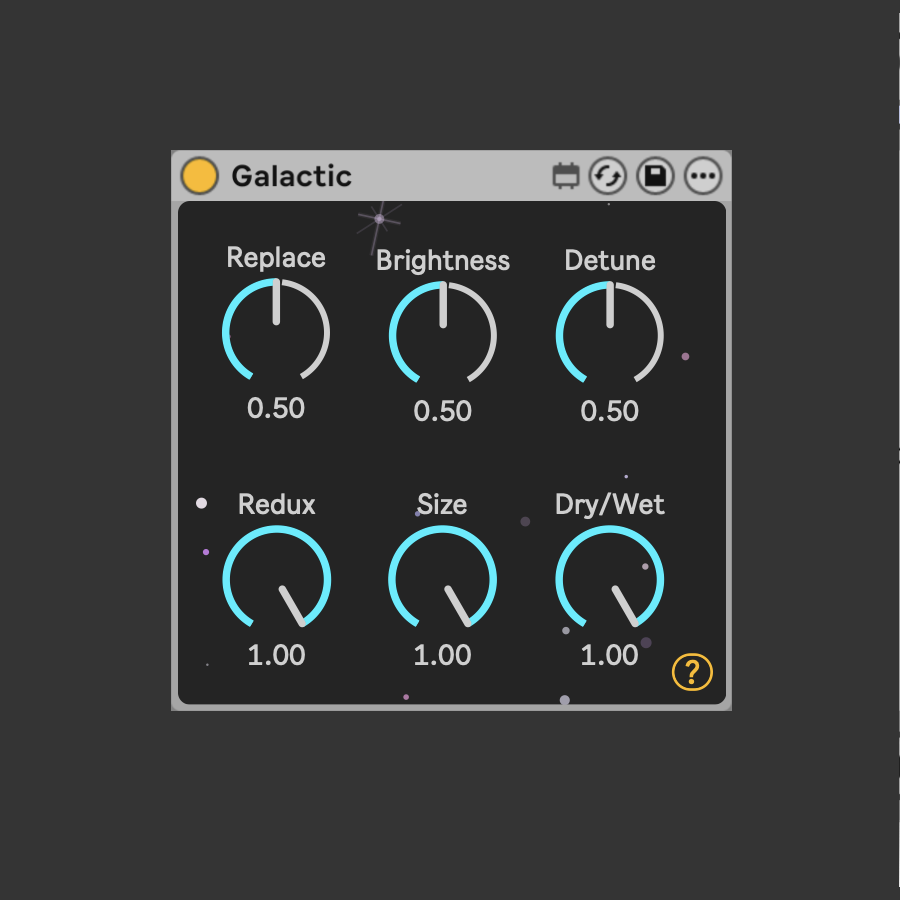Image resolution: width=900 pixels, height=900 pixels.
Task: Select the Brightness value field showing 0.50
Action: click(x=442, y=411)
